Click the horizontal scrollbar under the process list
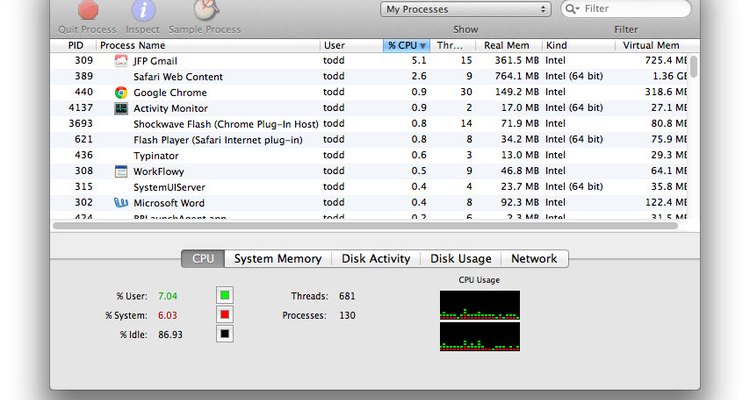The image size is (750, 400). coord(365,226)
